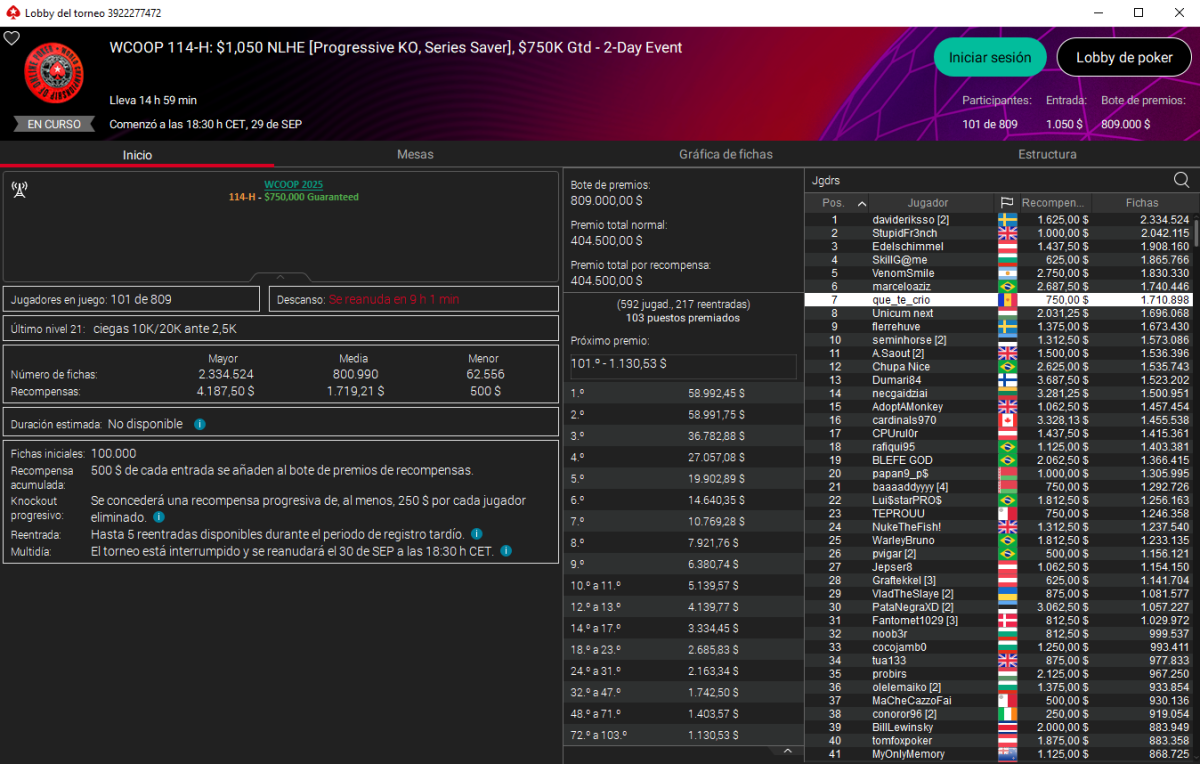Viewport: 1200px width, 764px height.
Task: Click the Jgdrs player search field
Action: coord(988,180)
